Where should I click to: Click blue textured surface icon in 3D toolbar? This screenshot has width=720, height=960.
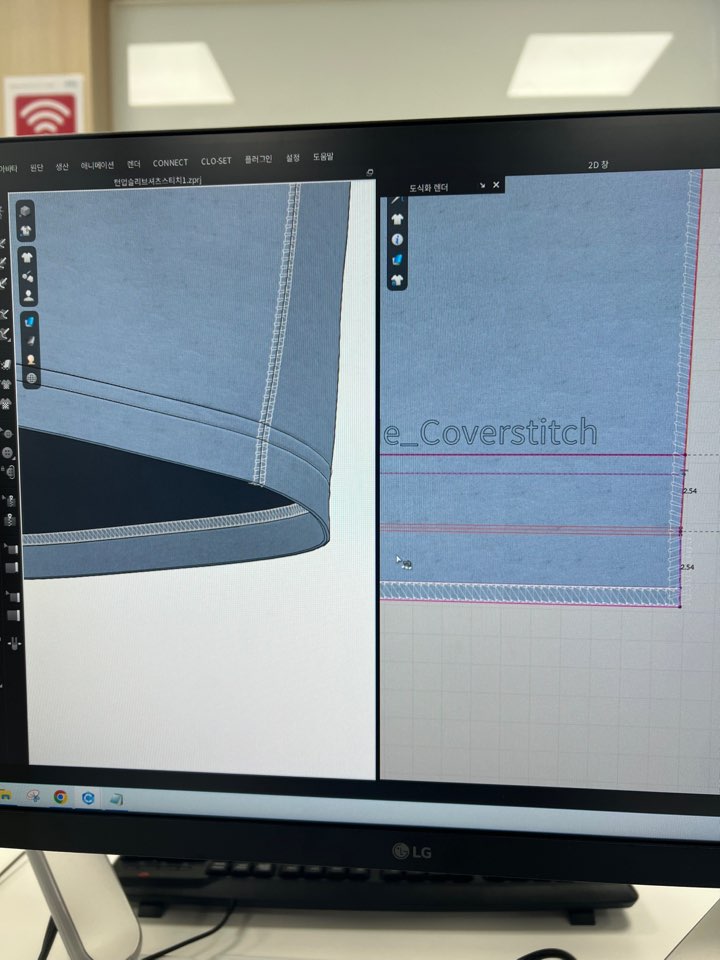tap(29, 321)
